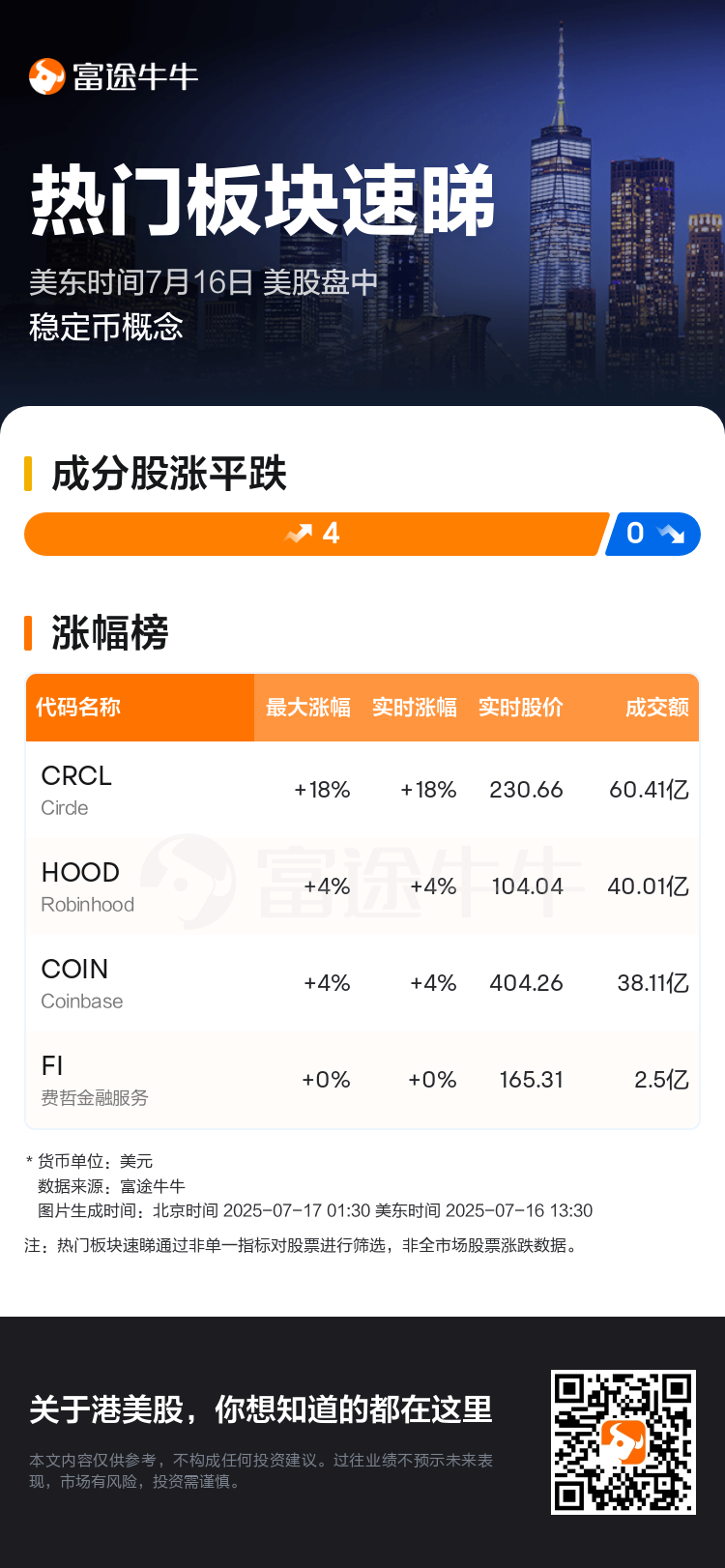Click the orange marker beside 成分股涨平跌

click(x=29, y=474)
